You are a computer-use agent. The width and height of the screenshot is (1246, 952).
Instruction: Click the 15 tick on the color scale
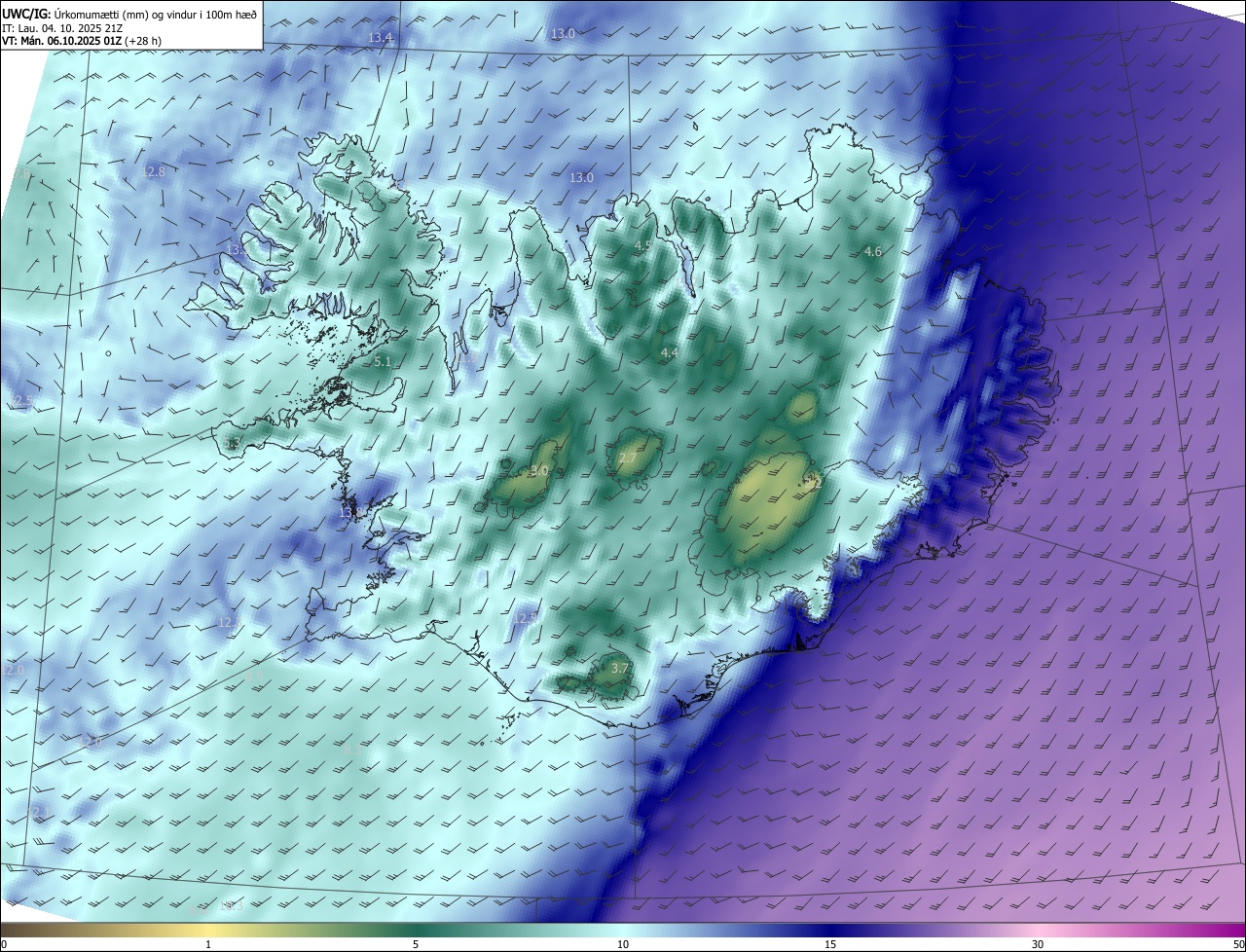pos(830,944)
